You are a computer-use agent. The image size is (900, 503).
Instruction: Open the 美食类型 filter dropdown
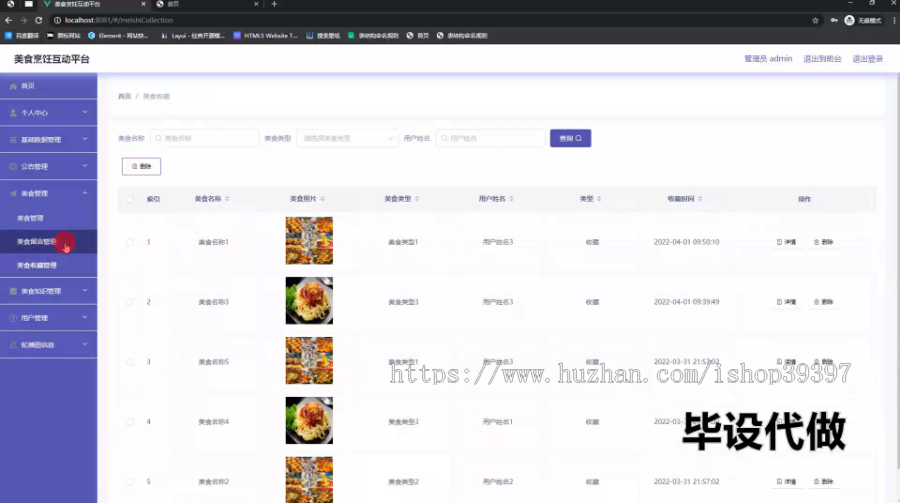pyautogui.click(x=347, y=138)
